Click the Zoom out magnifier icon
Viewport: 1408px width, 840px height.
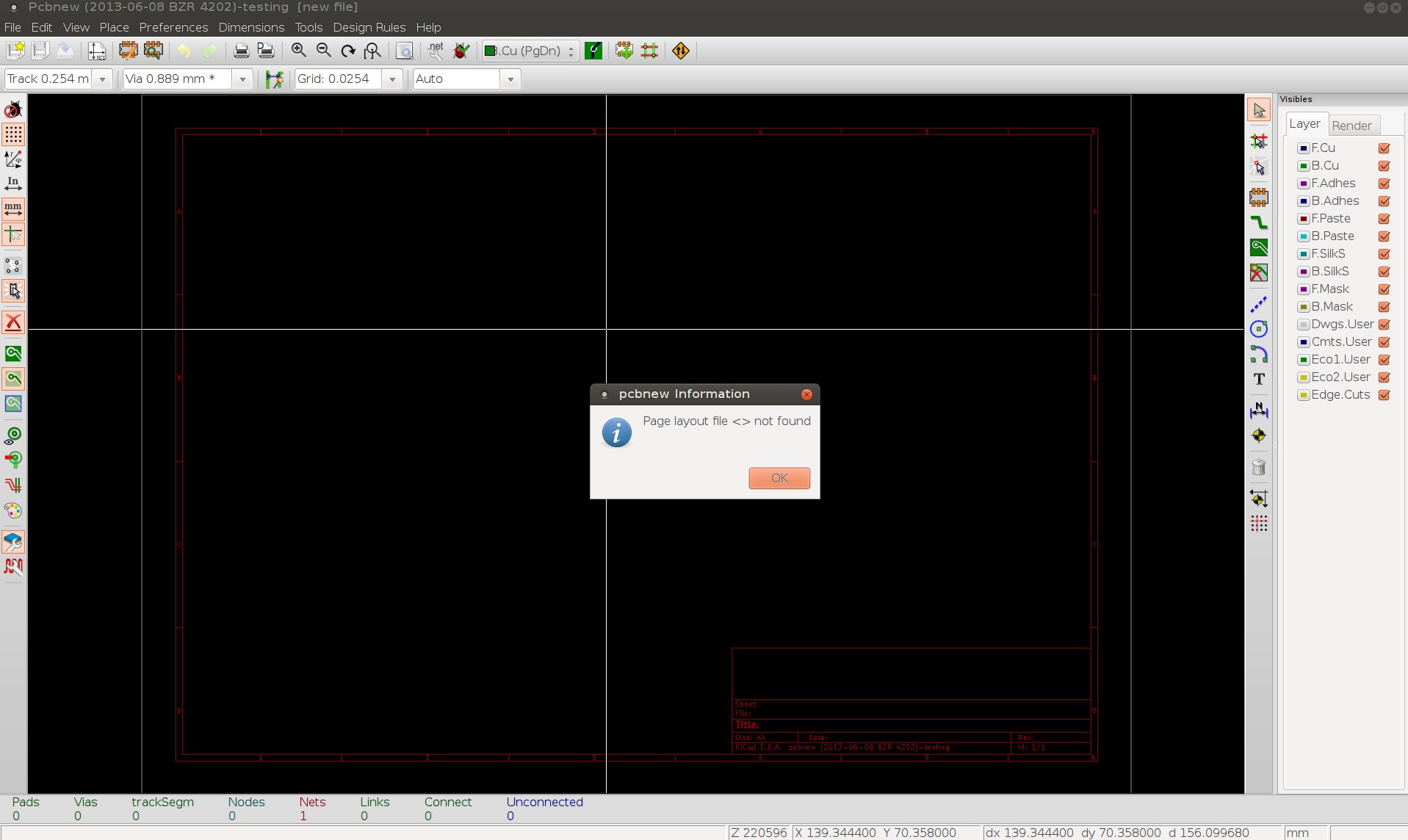(323, 51)
